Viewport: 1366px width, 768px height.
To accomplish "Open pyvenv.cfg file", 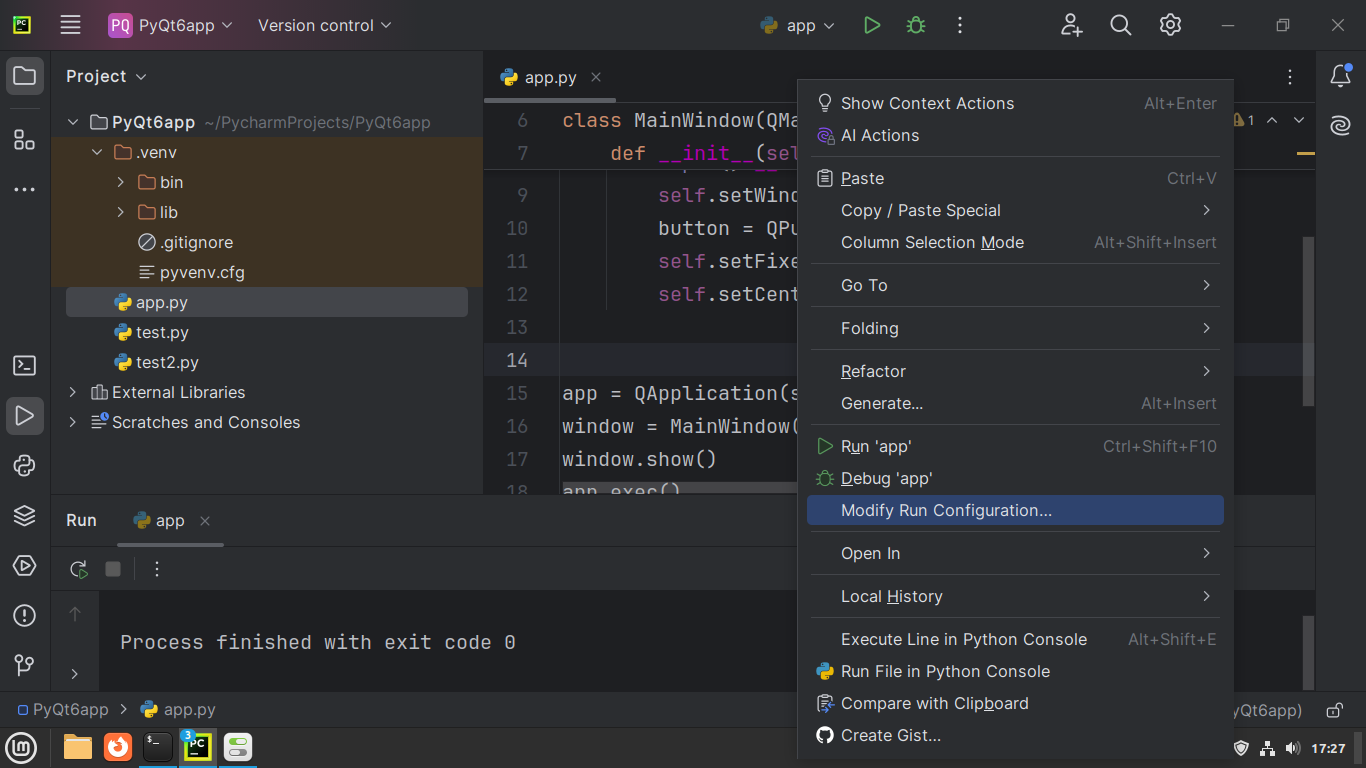I will click(191, 272).
